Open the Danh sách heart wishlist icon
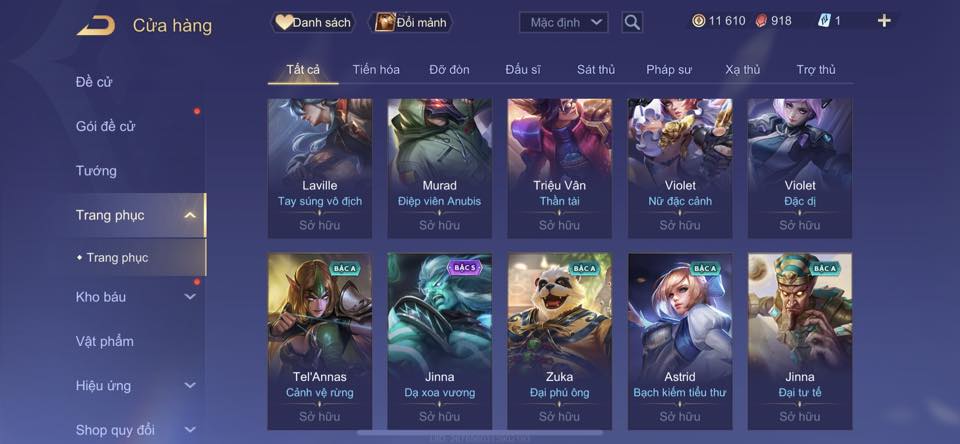The width and height of the screenshot is (960, 444). pyautogui.click(x=283, y=23)
